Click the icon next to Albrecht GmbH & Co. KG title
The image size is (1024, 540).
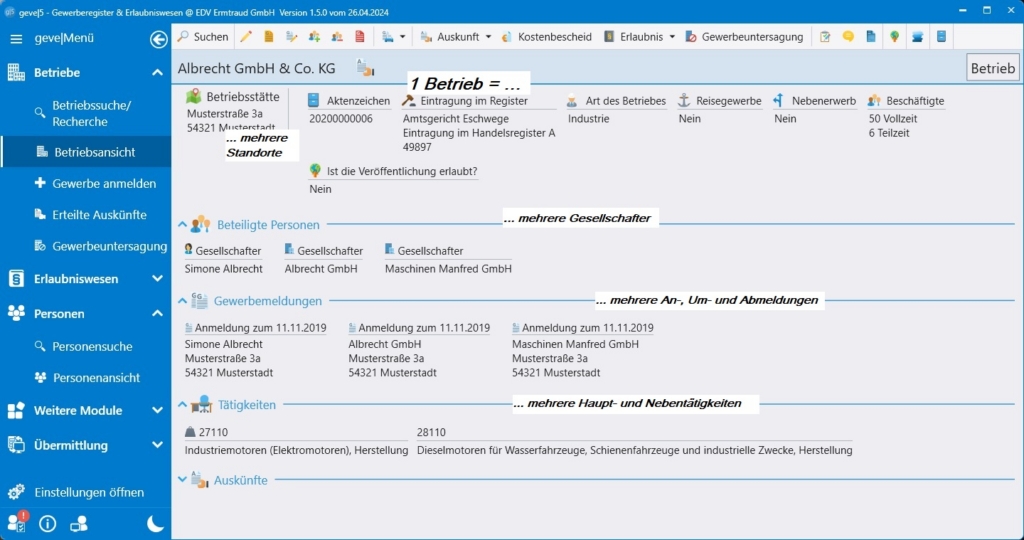365,69
